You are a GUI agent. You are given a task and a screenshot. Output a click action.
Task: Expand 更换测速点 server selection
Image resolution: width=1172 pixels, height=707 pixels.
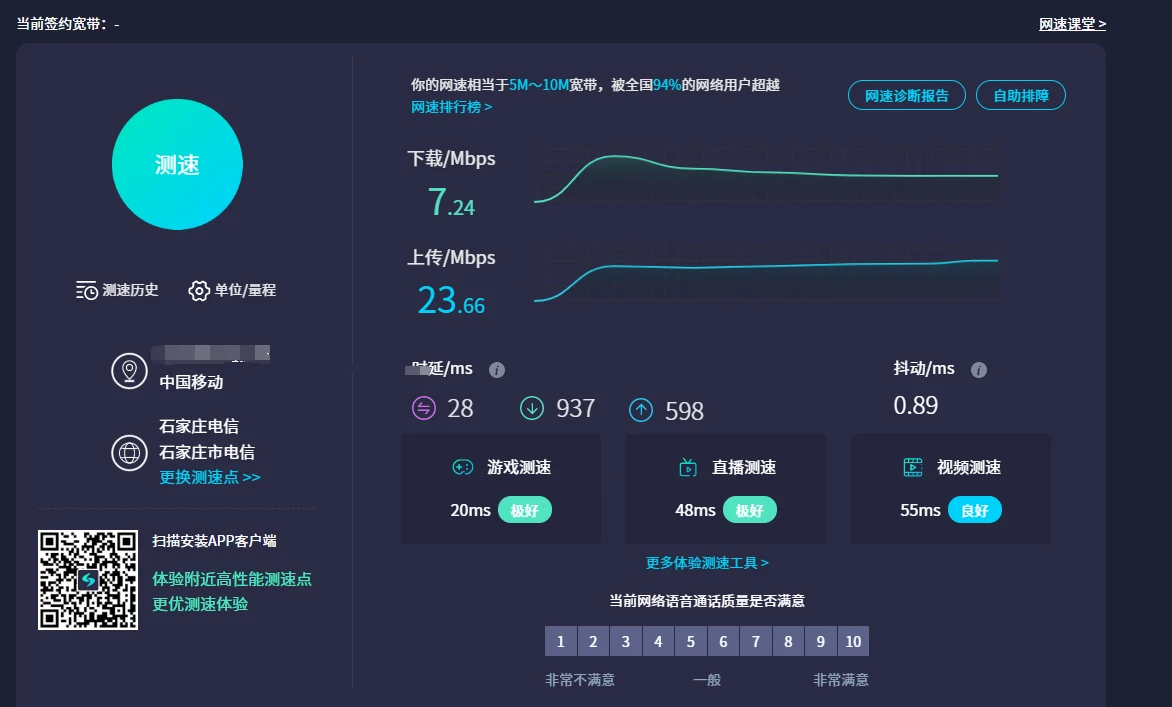210,477
